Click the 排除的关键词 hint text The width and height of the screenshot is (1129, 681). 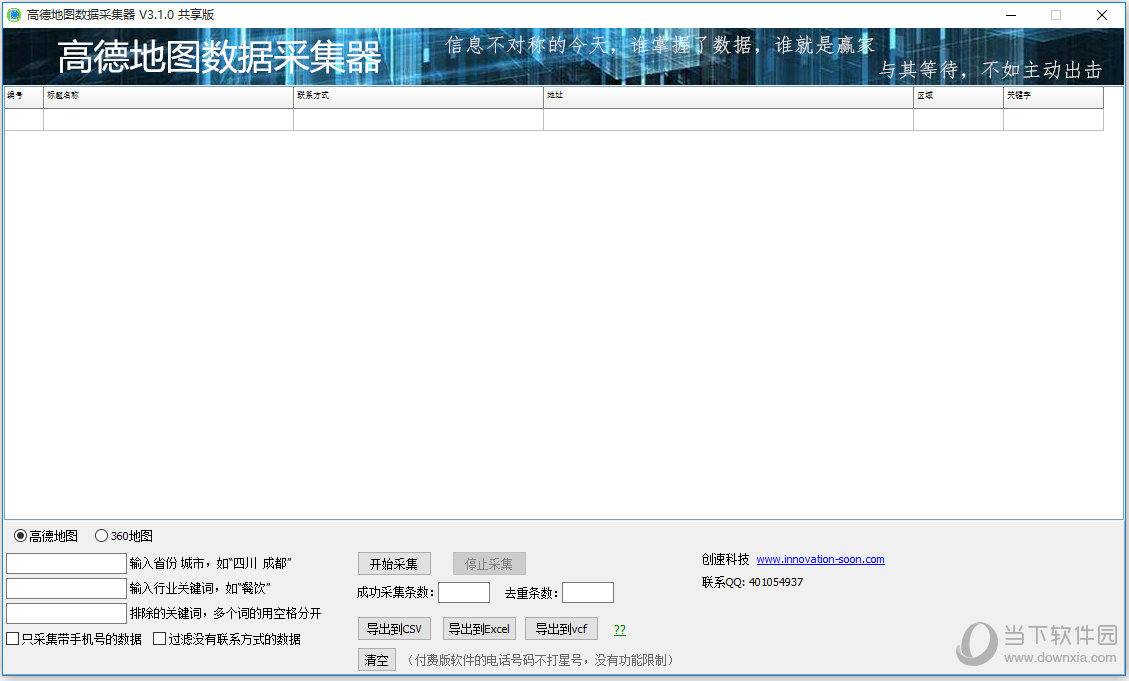coord(225,613)
